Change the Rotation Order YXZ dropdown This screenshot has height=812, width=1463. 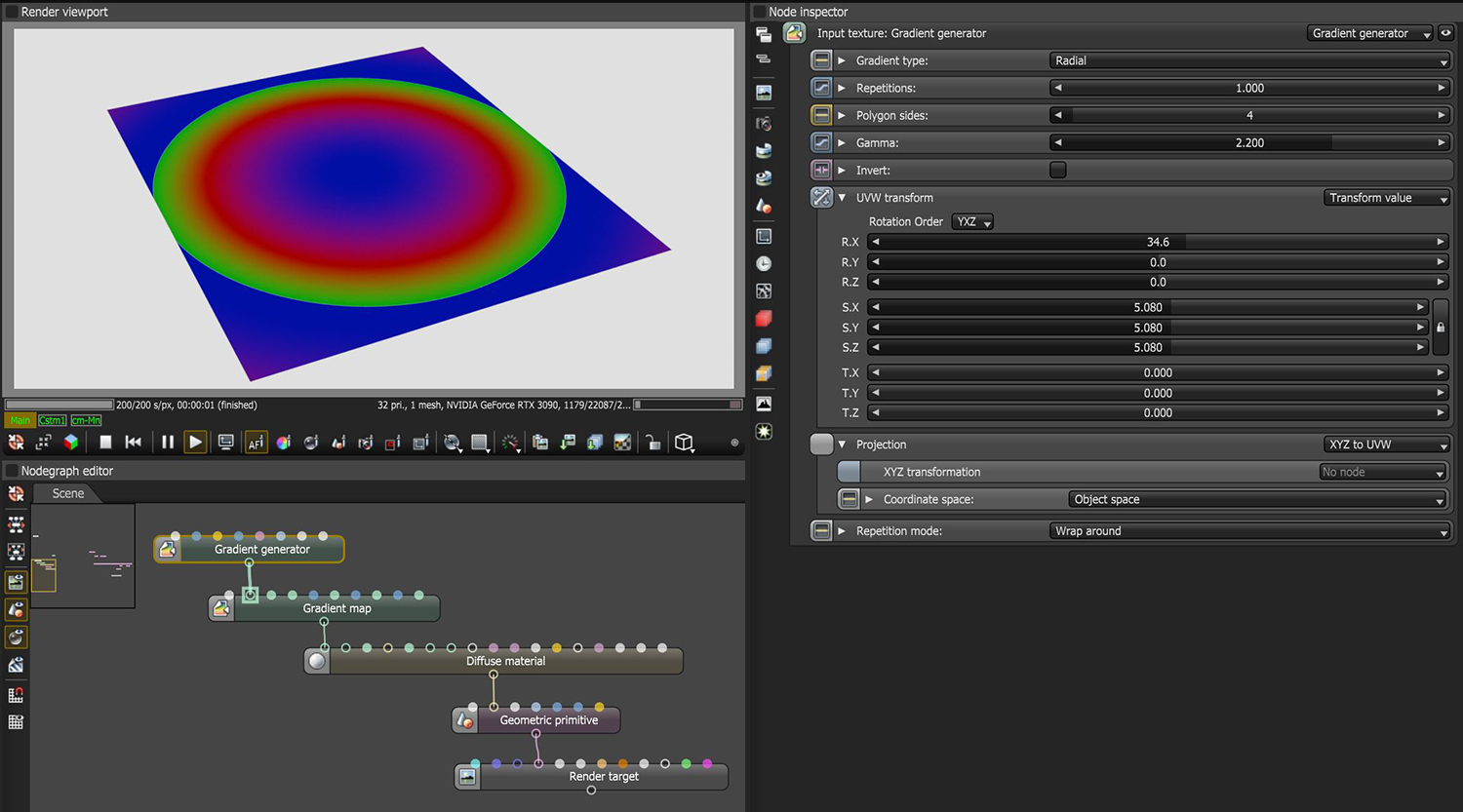tap(972, 221)
